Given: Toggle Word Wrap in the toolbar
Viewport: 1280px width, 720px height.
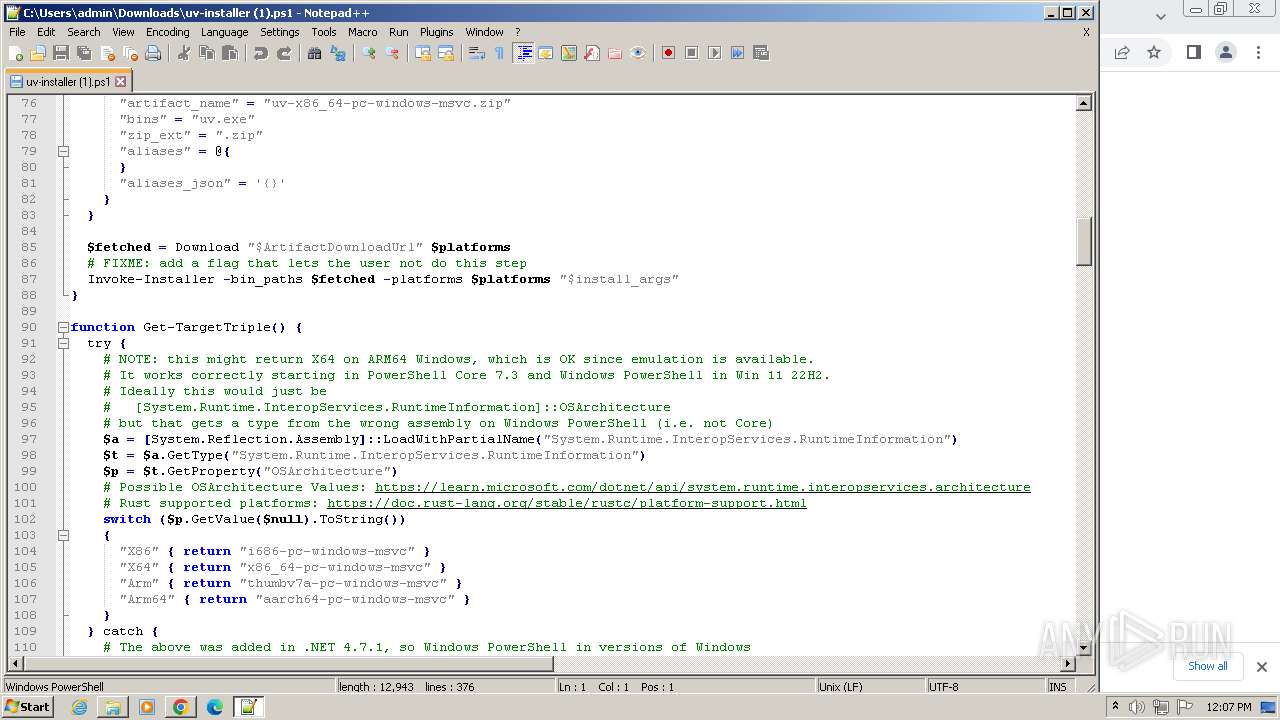Looking at the screenshot, I should coord(477,53).
